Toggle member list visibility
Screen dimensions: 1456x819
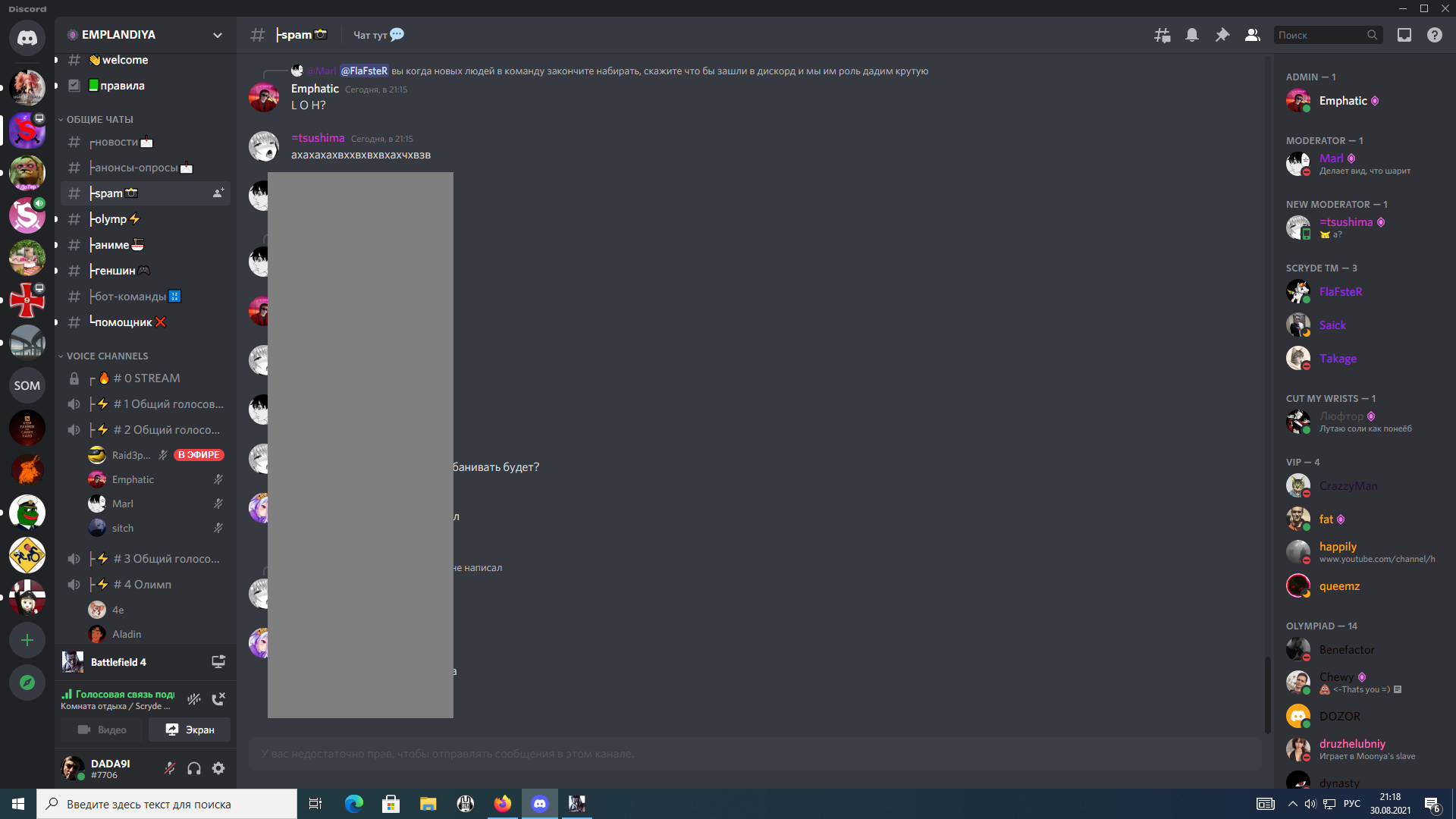(x=1252, y=35)
